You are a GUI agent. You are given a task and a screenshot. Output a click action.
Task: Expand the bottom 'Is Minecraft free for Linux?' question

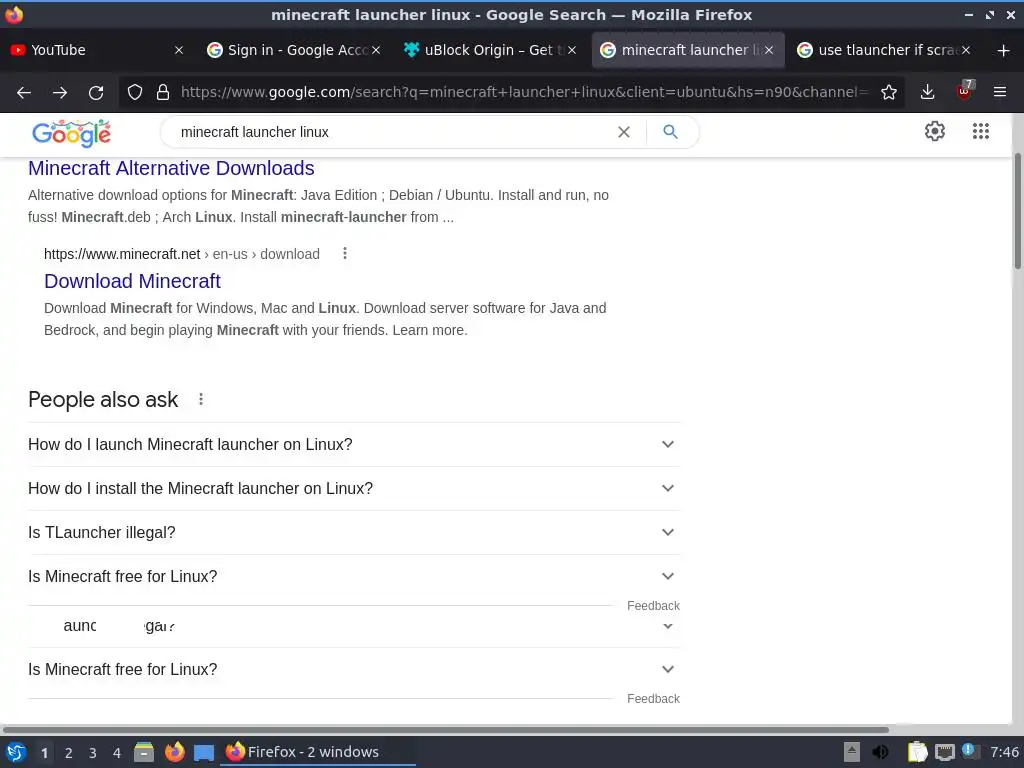coord(354,669)
